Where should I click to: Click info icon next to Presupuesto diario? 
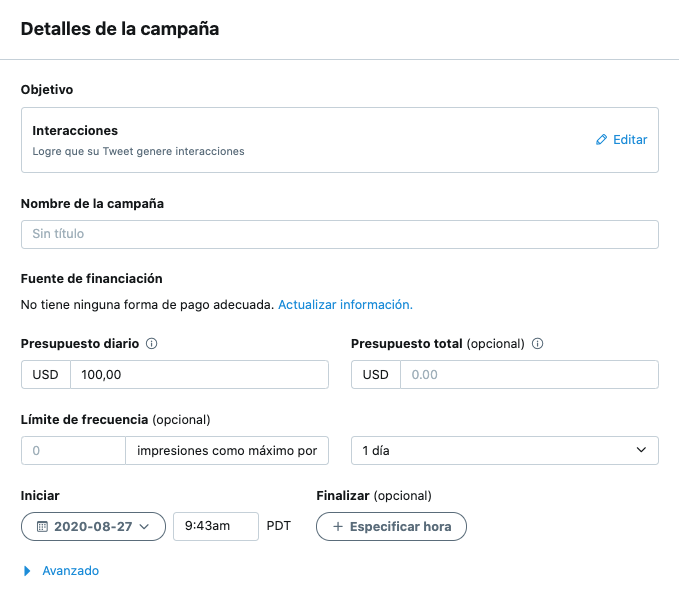coord(152,344)
